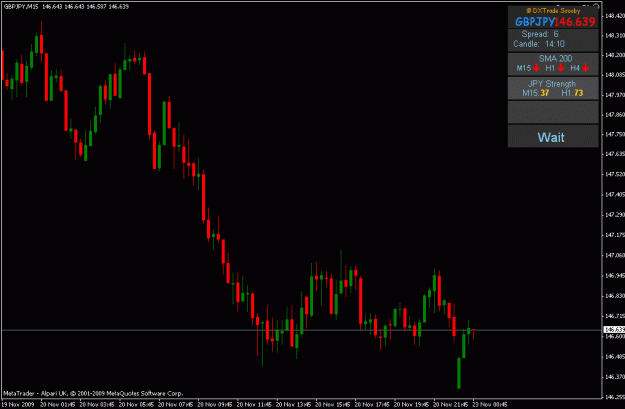625x409 pixels.
Task: Click the 147.520 price axis label
Action: [614, 174]
